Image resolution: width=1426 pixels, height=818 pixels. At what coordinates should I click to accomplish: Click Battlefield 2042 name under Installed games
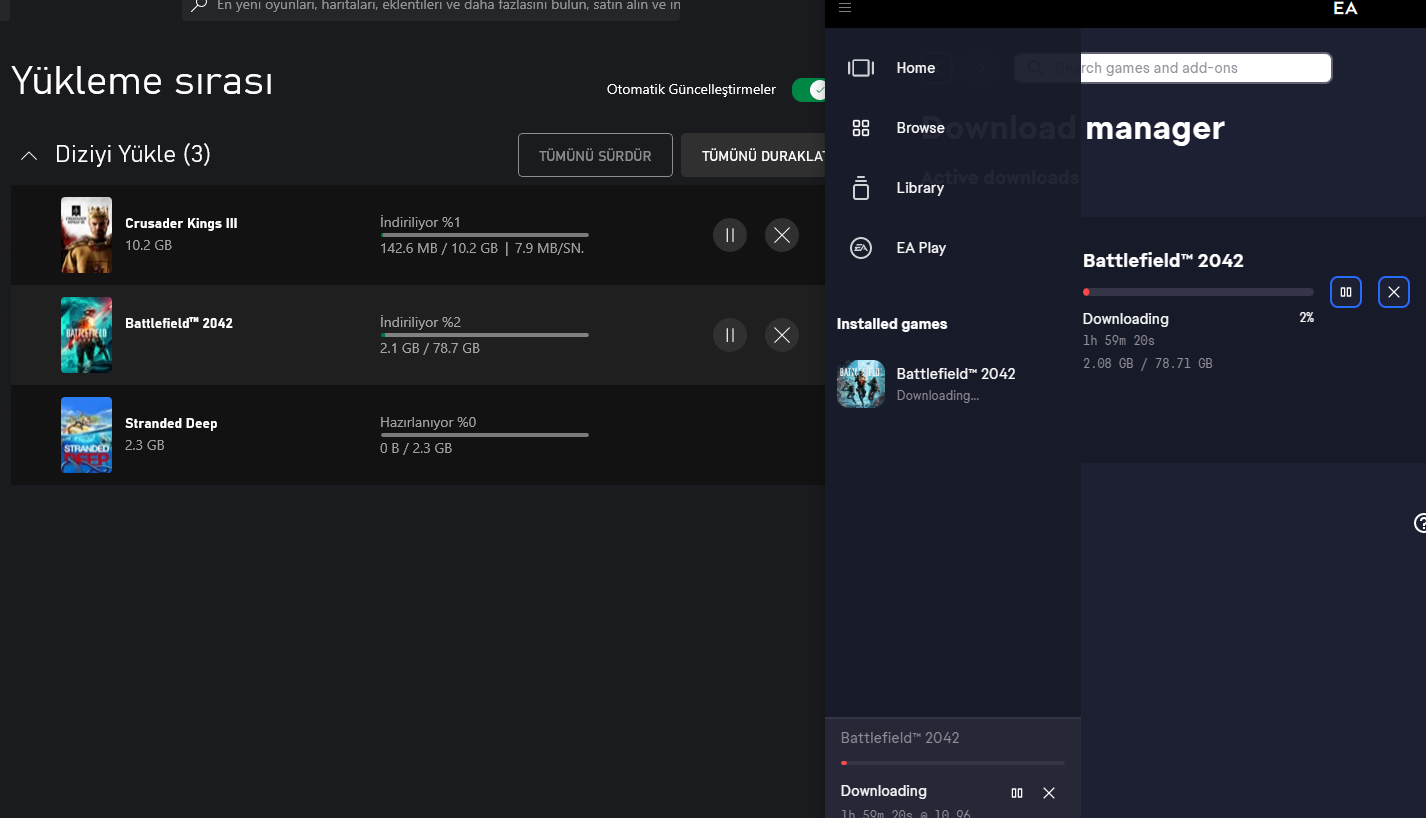coord(956,374)
